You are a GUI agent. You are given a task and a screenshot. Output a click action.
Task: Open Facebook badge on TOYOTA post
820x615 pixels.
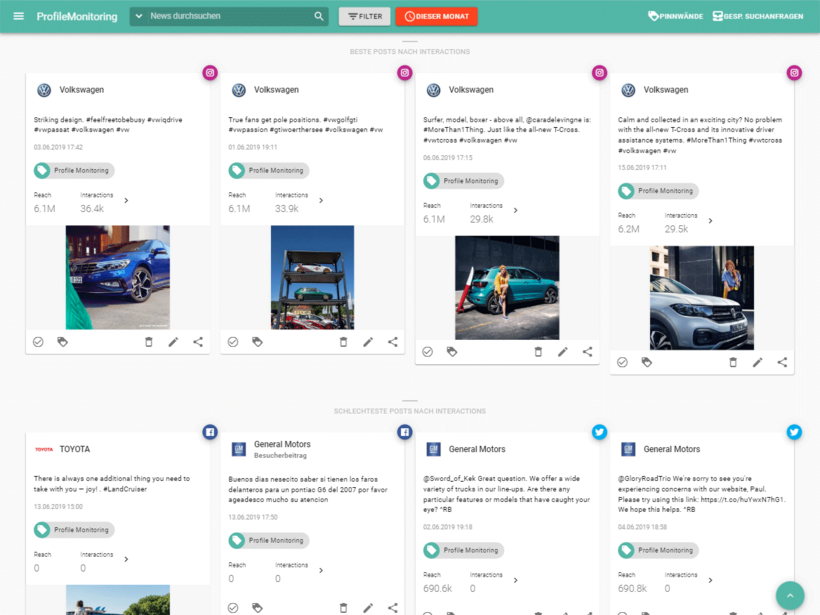(x=210, y=432)
